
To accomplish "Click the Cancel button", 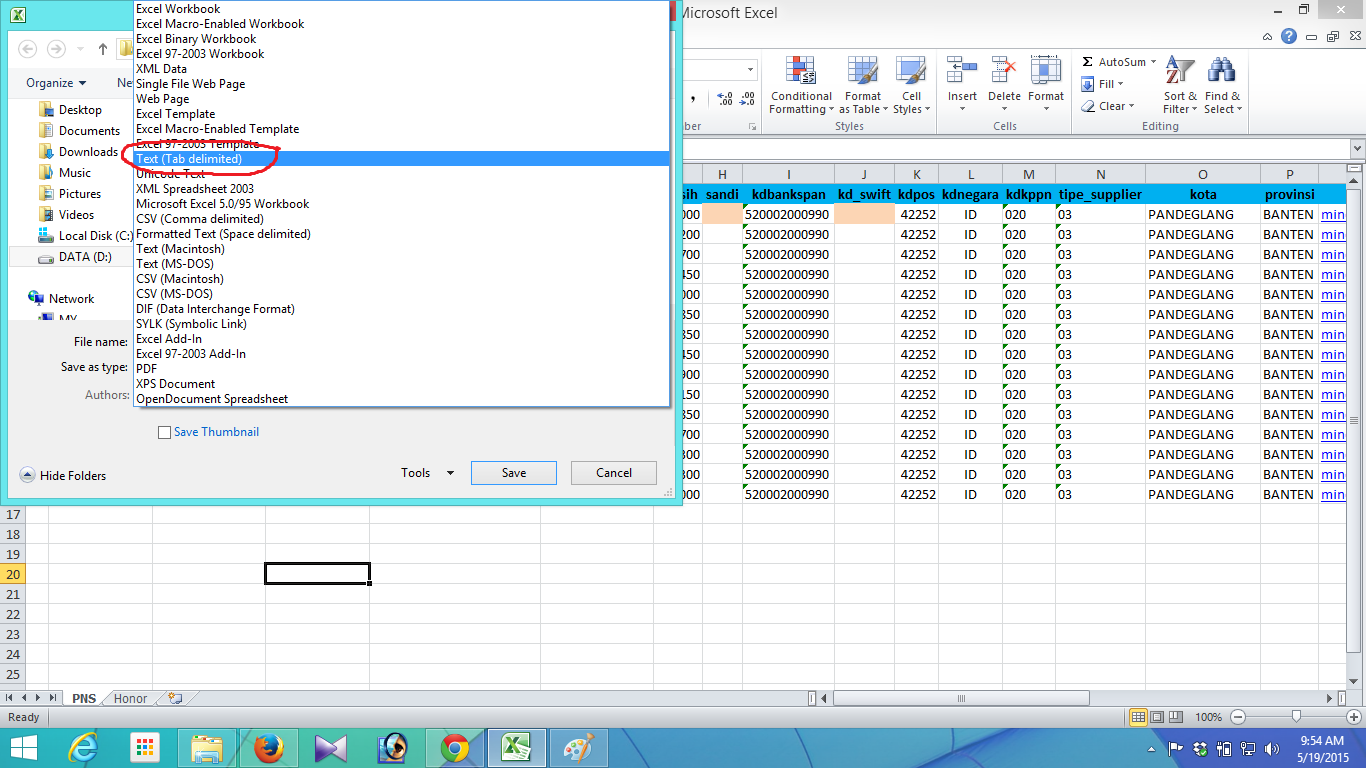I will click(x=614, y=473).
